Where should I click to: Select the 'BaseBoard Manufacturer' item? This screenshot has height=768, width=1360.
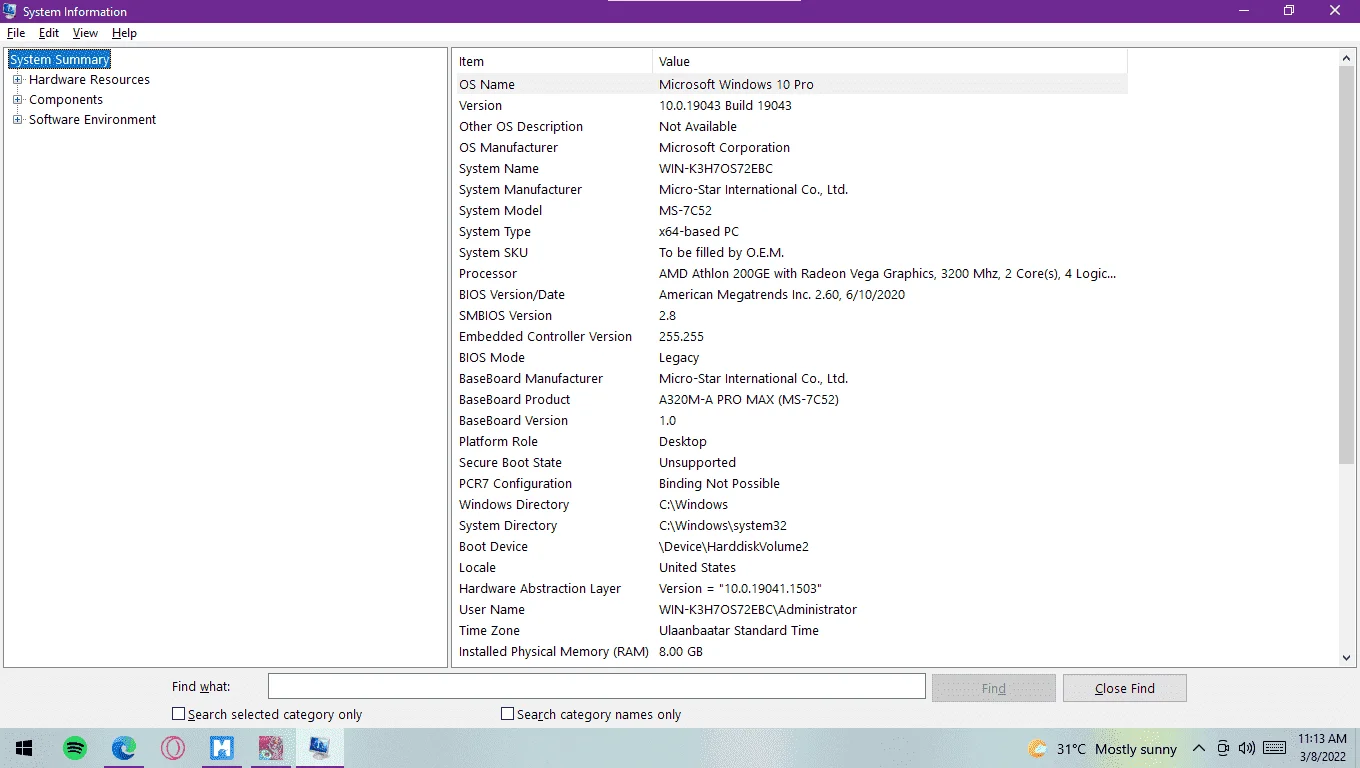coord(531,379)
